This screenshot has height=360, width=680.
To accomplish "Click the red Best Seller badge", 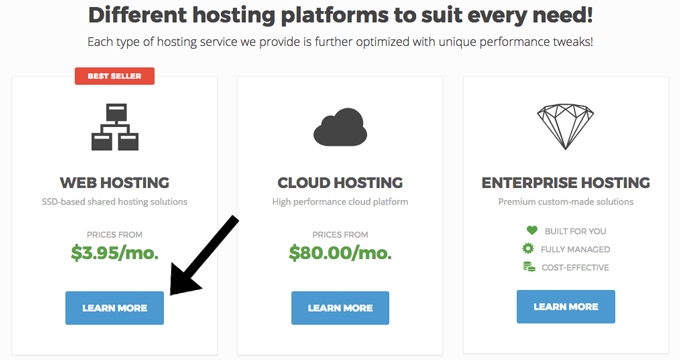I will coord(114,76).
